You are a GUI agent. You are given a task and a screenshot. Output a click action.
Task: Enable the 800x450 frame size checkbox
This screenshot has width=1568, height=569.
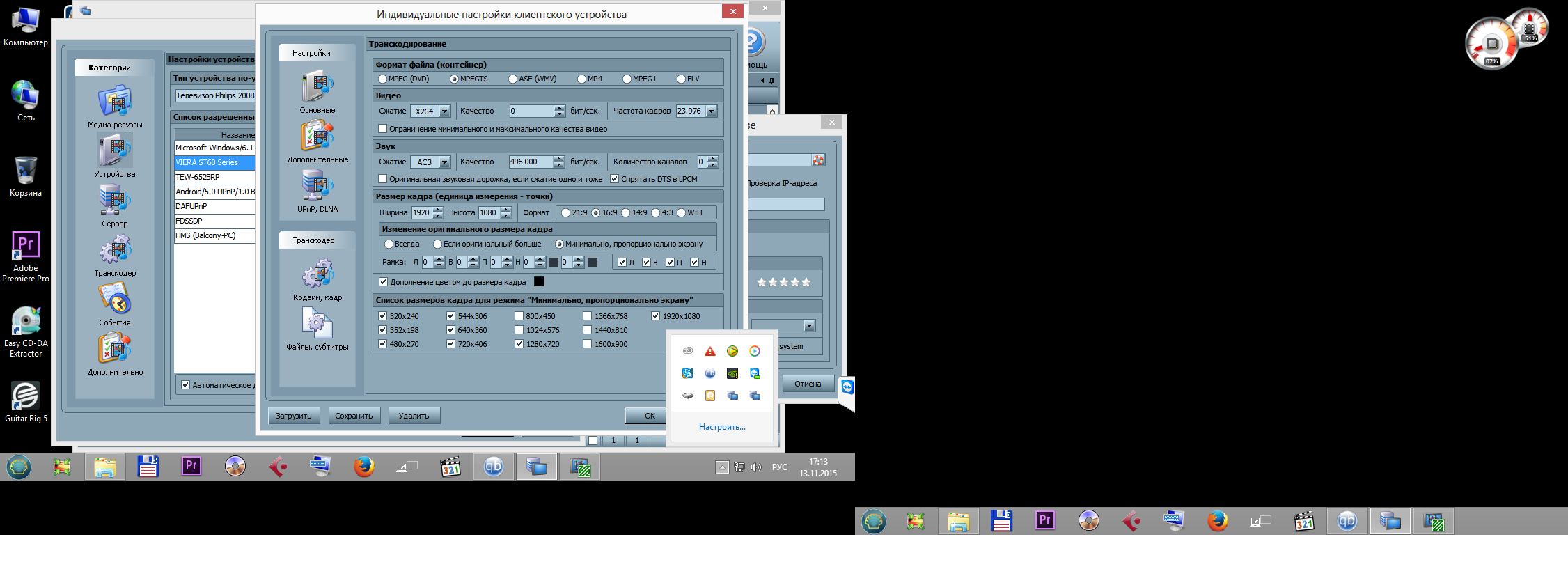click(x=519, y=316)
